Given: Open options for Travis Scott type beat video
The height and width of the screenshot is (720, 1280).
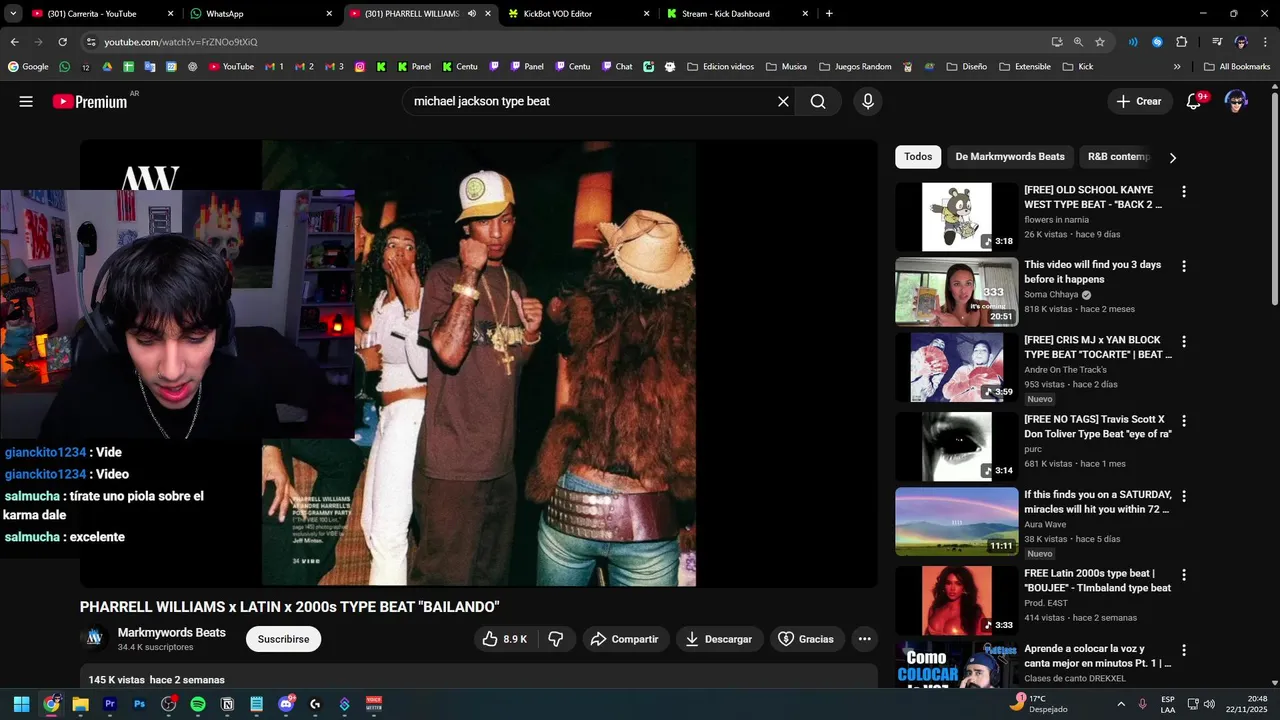Looking at the screenshot, I should (x=1184, y=421).
